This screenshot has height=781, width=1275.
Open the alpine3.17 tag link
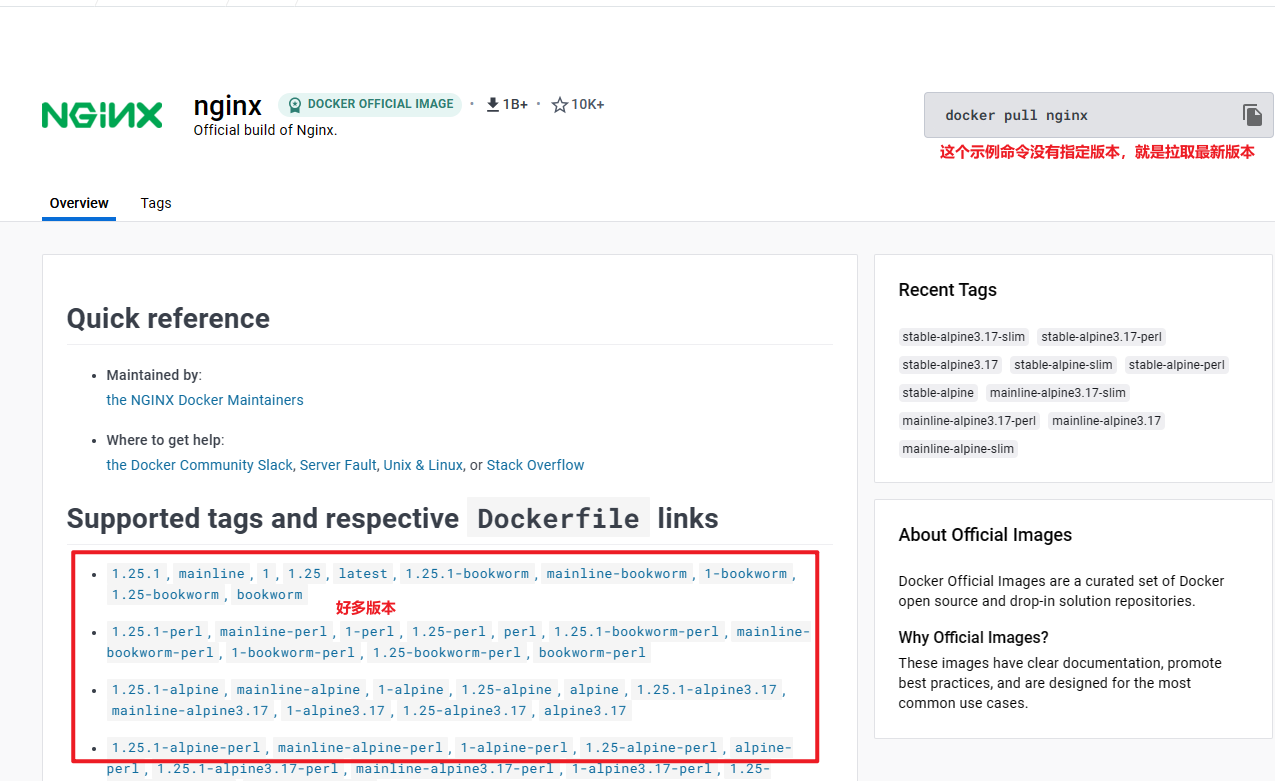[x=585, y=711]
